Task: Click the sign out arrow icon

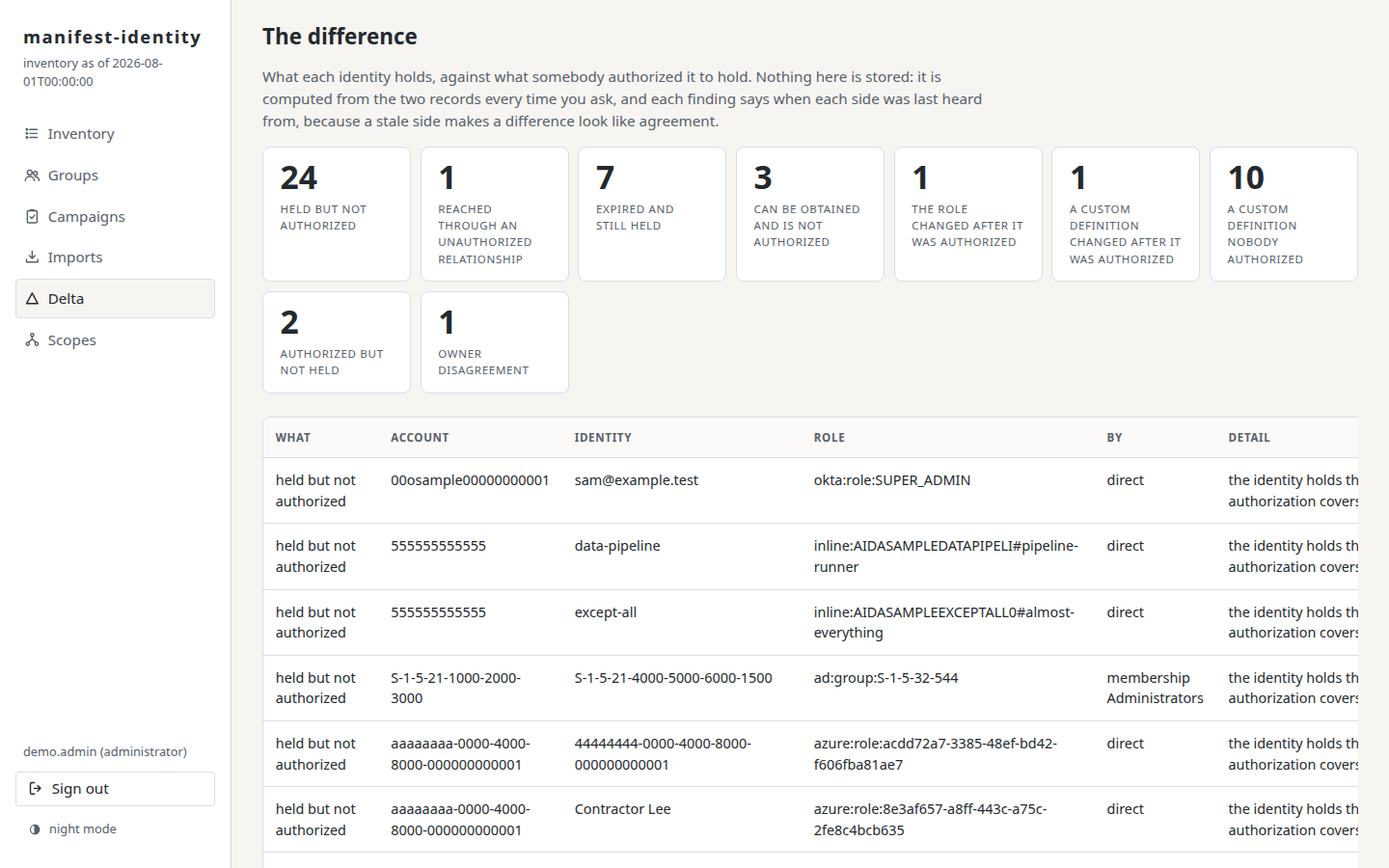Action: [36, 789]
